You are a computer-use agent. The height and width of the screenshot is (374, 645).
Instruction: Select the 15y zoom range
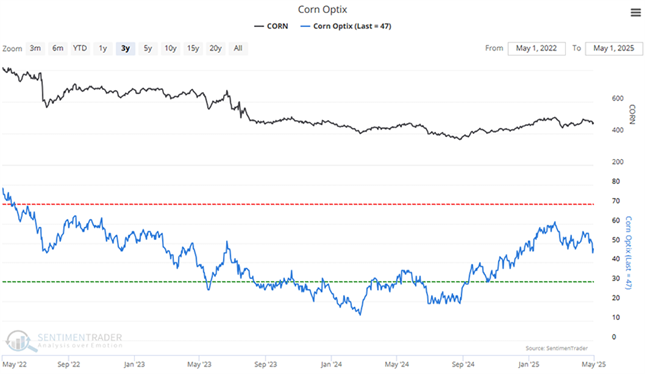pos(193,48)
